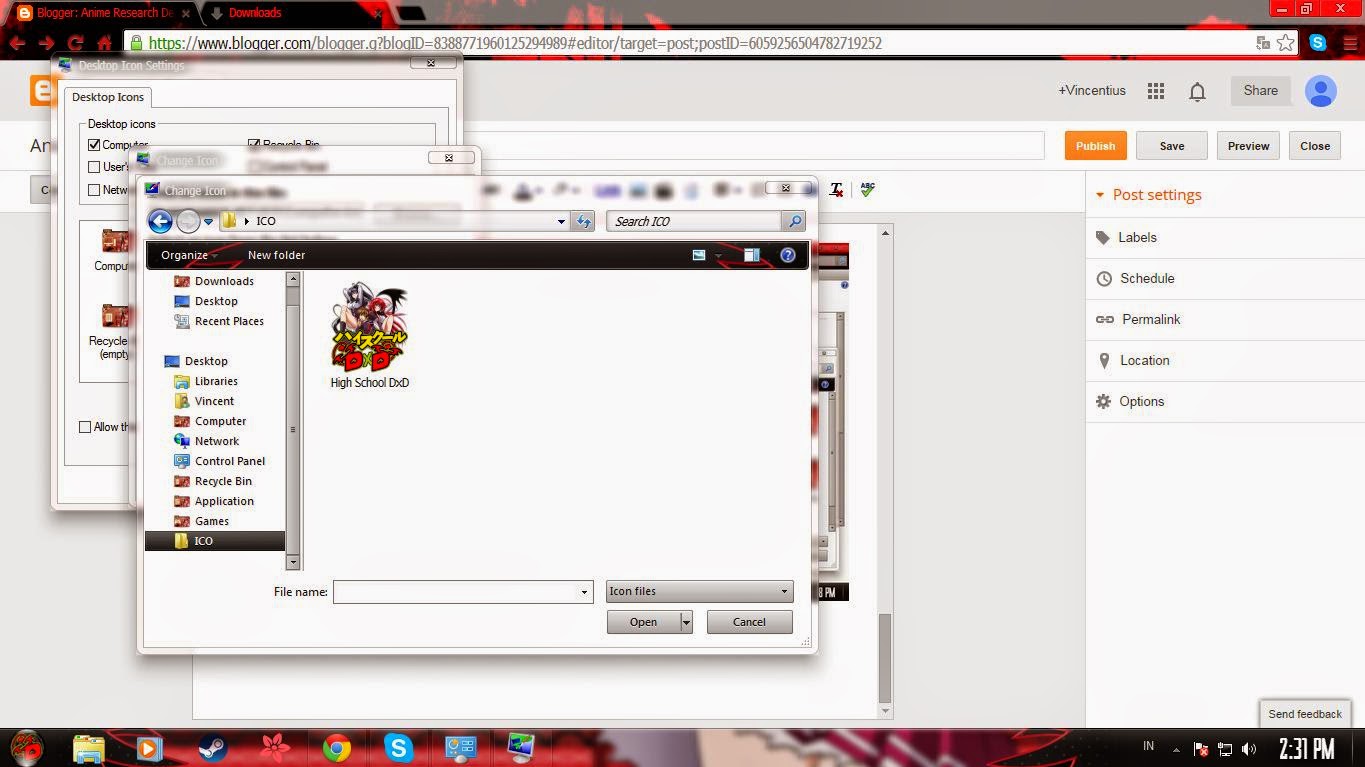Click the volume tray icon
The image size is (1365, 767).
click(x=1249, y=749)
